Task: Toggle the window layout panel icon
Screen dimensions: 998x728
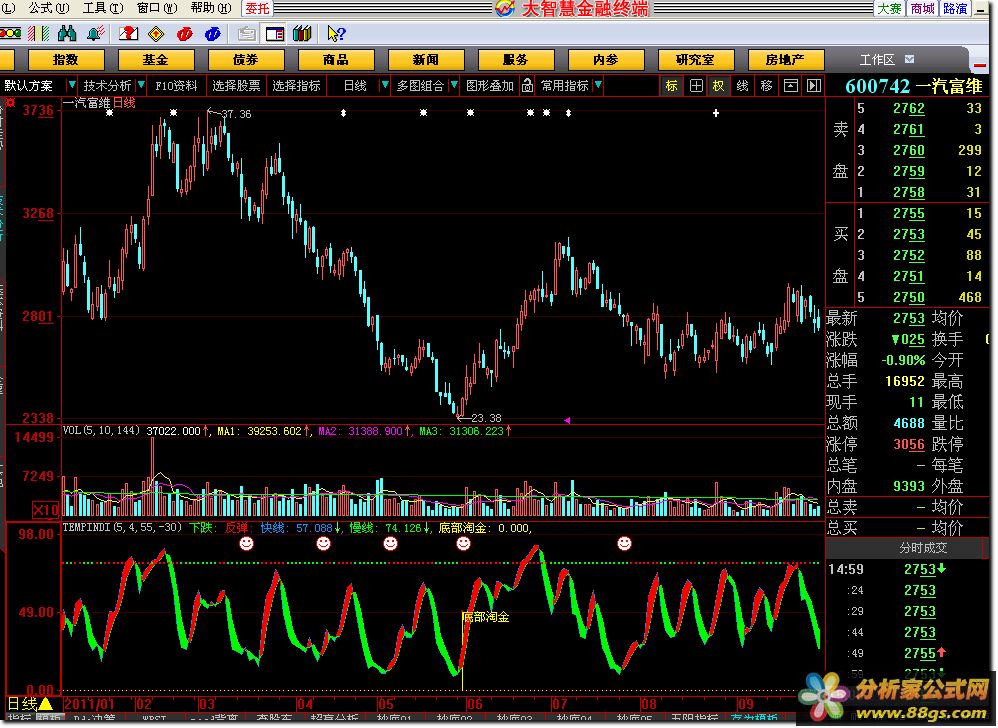Action: [275, 33]
